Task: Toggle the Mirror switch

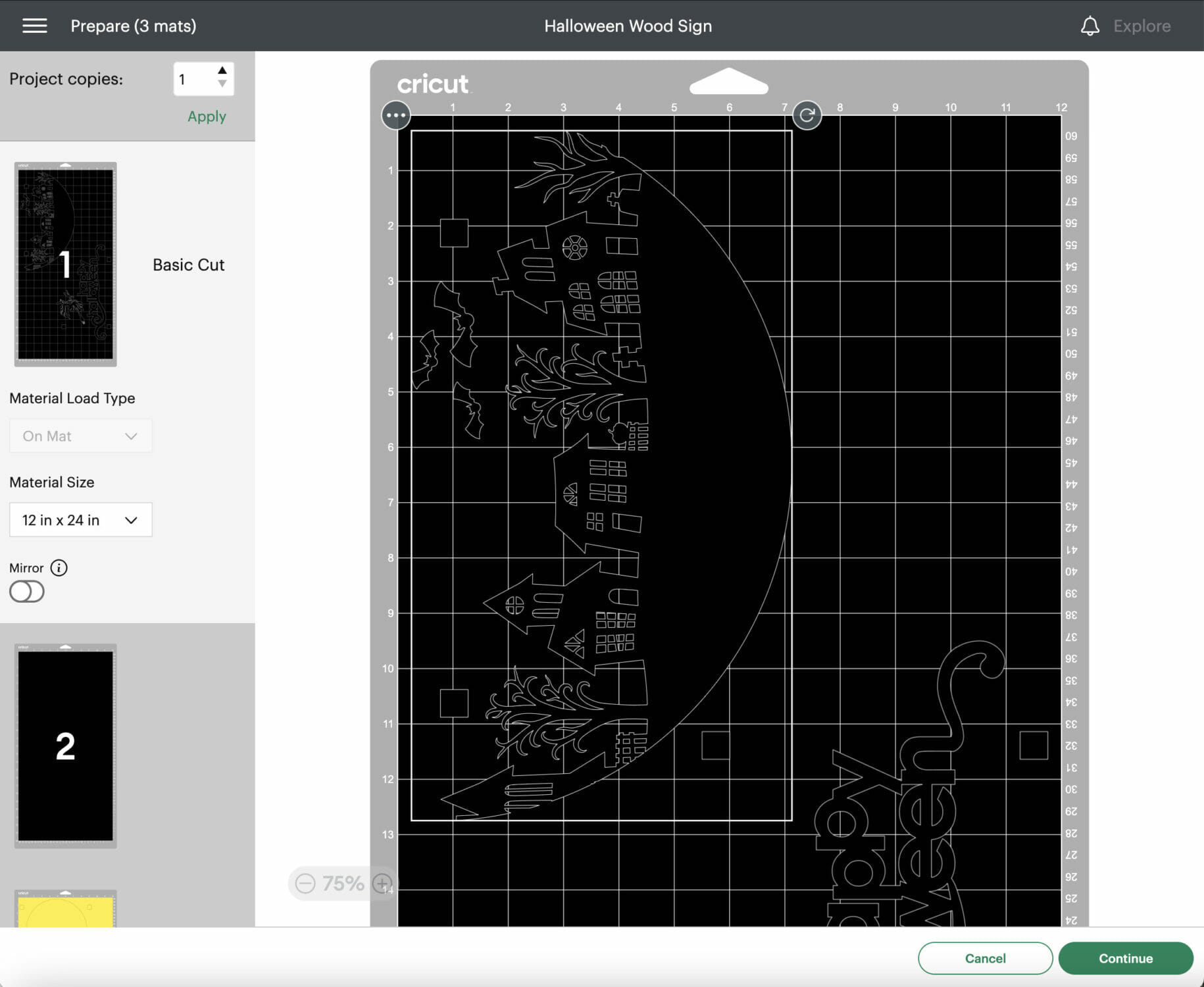Action: [x=27, y=592]
